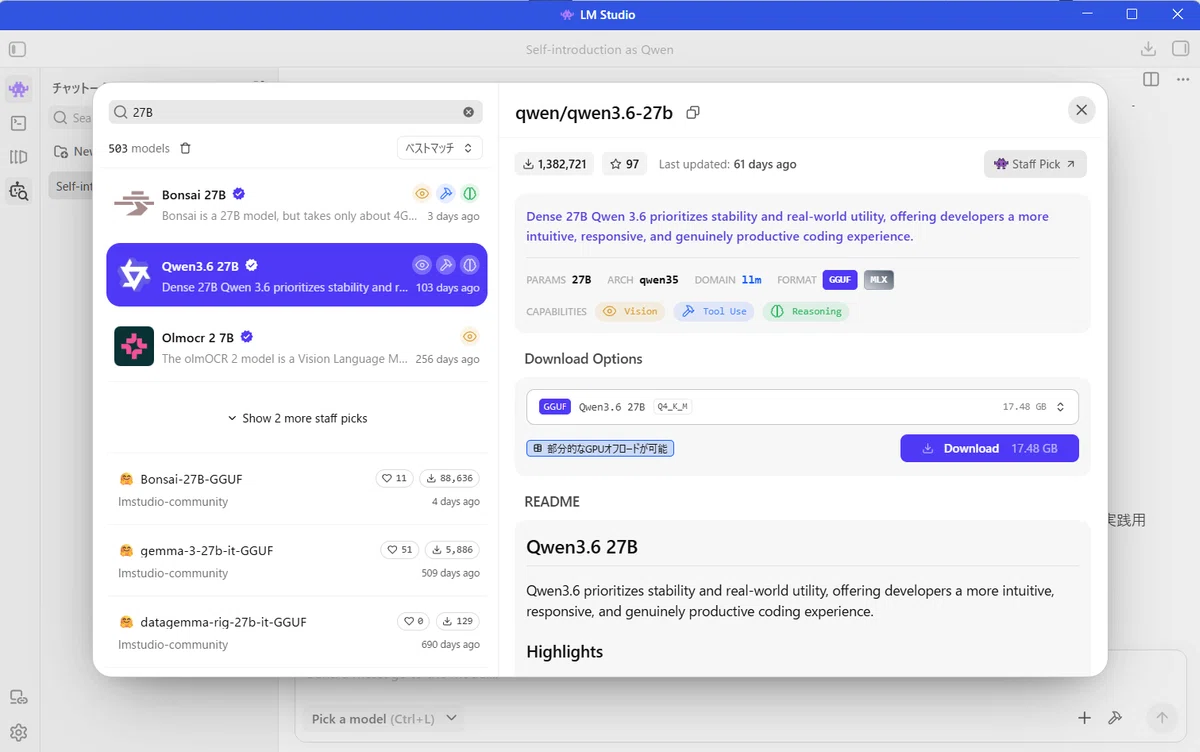The image size is (1200, 752).
Task: Click the vision eye icon on Olmocr 2 7B
Action: click(470, 336)
